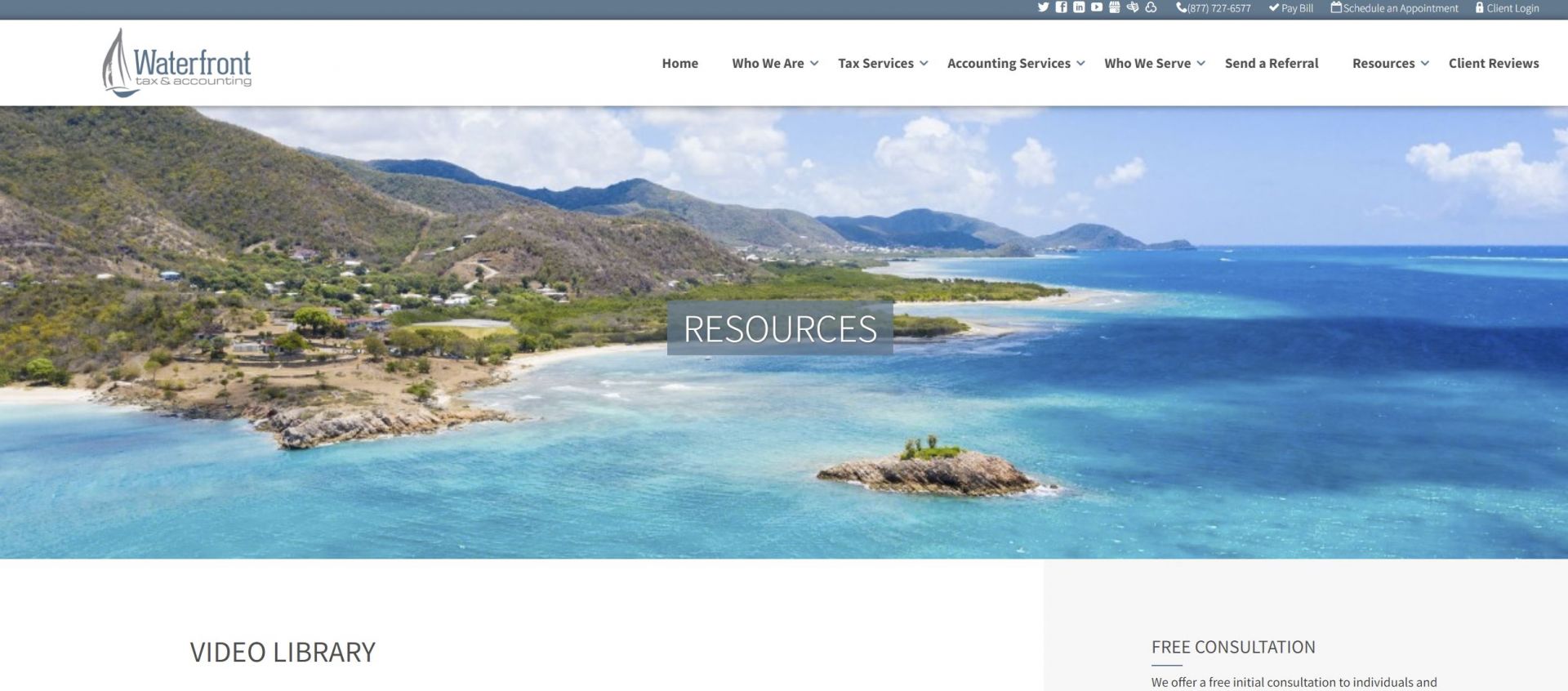The height and width of the screenshot is (691, 1568).
Task: Open the Who We Serve menu
Action: pyautogui.click(x=1147, y=63)
